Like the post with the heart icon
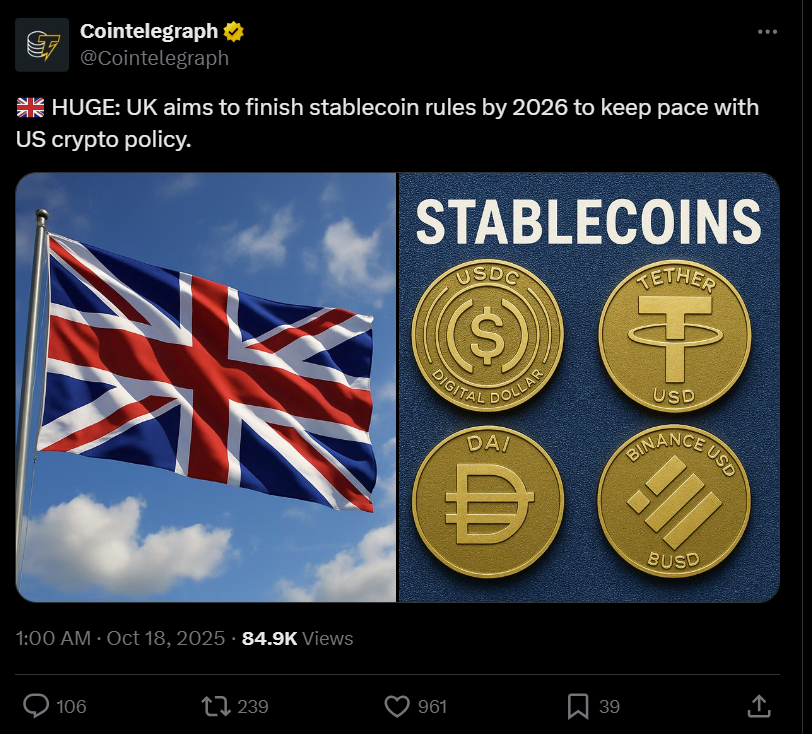812x734 pixels. pyautogui.click(x=397, y=706)
